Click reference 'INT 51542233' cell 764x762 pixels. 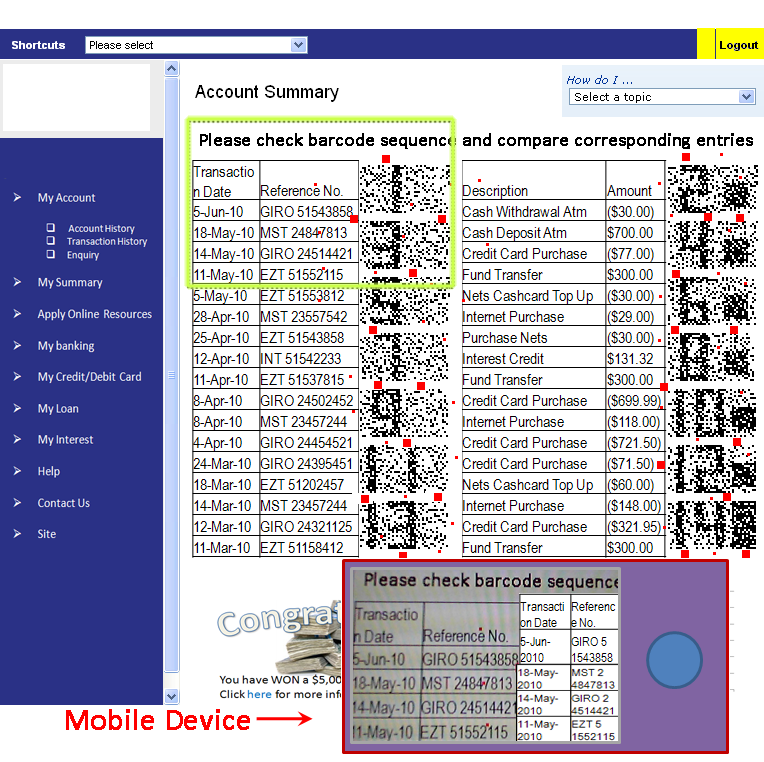(x=308, y=358)
